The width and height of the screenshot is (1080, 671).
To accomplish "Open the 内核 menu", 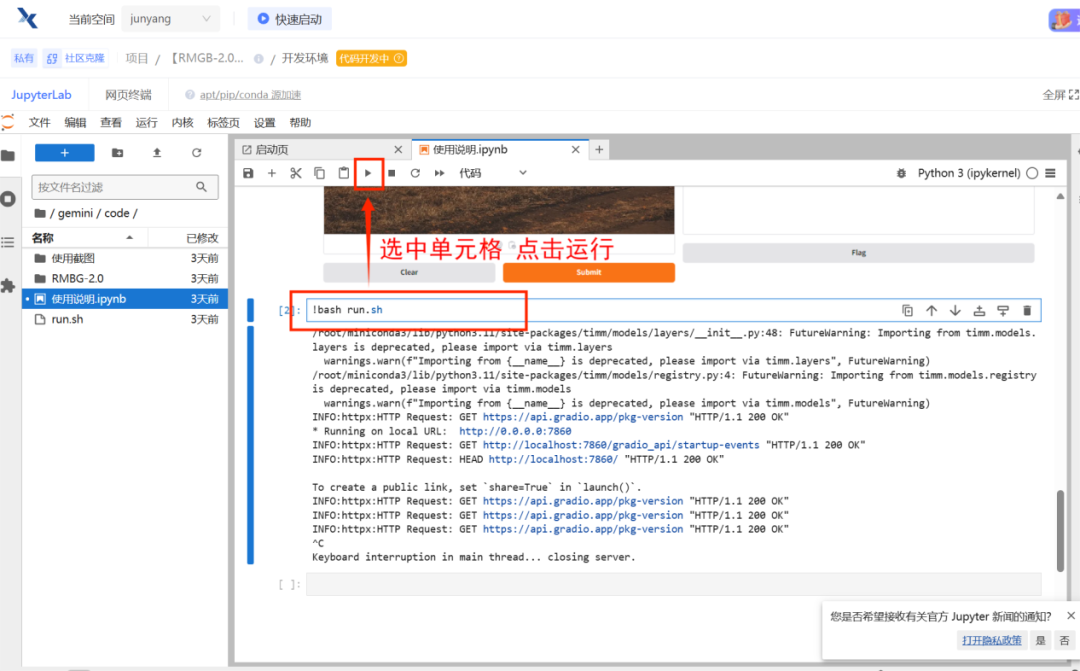I will 183,123.
